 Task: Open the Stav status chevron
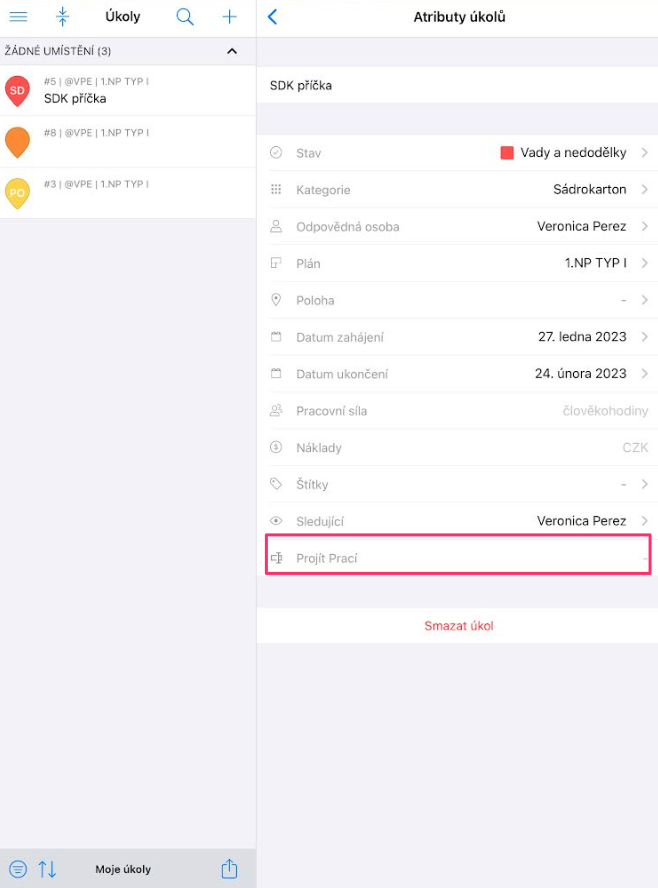click(x=644, y=152)
